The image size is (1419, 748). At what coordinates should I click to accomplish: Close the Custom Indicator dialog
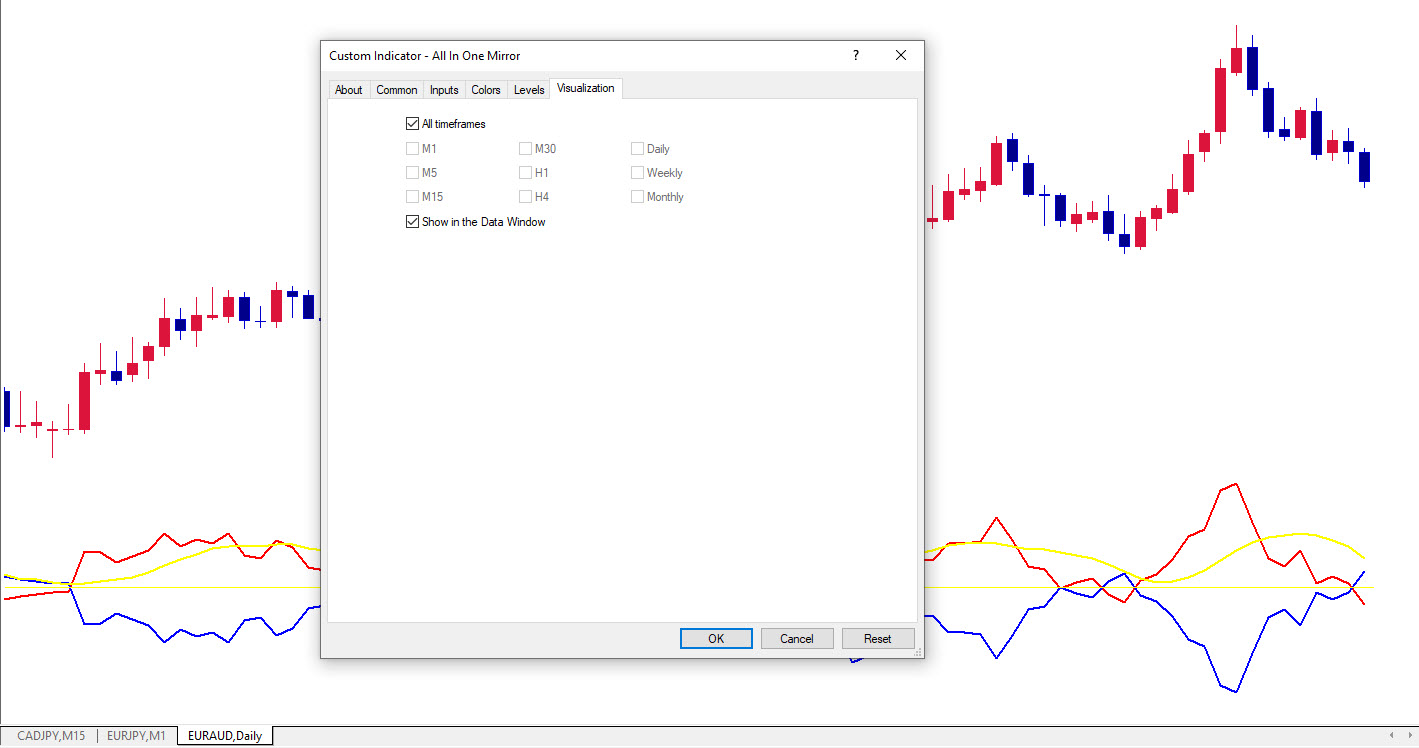(x=901, y=56)
